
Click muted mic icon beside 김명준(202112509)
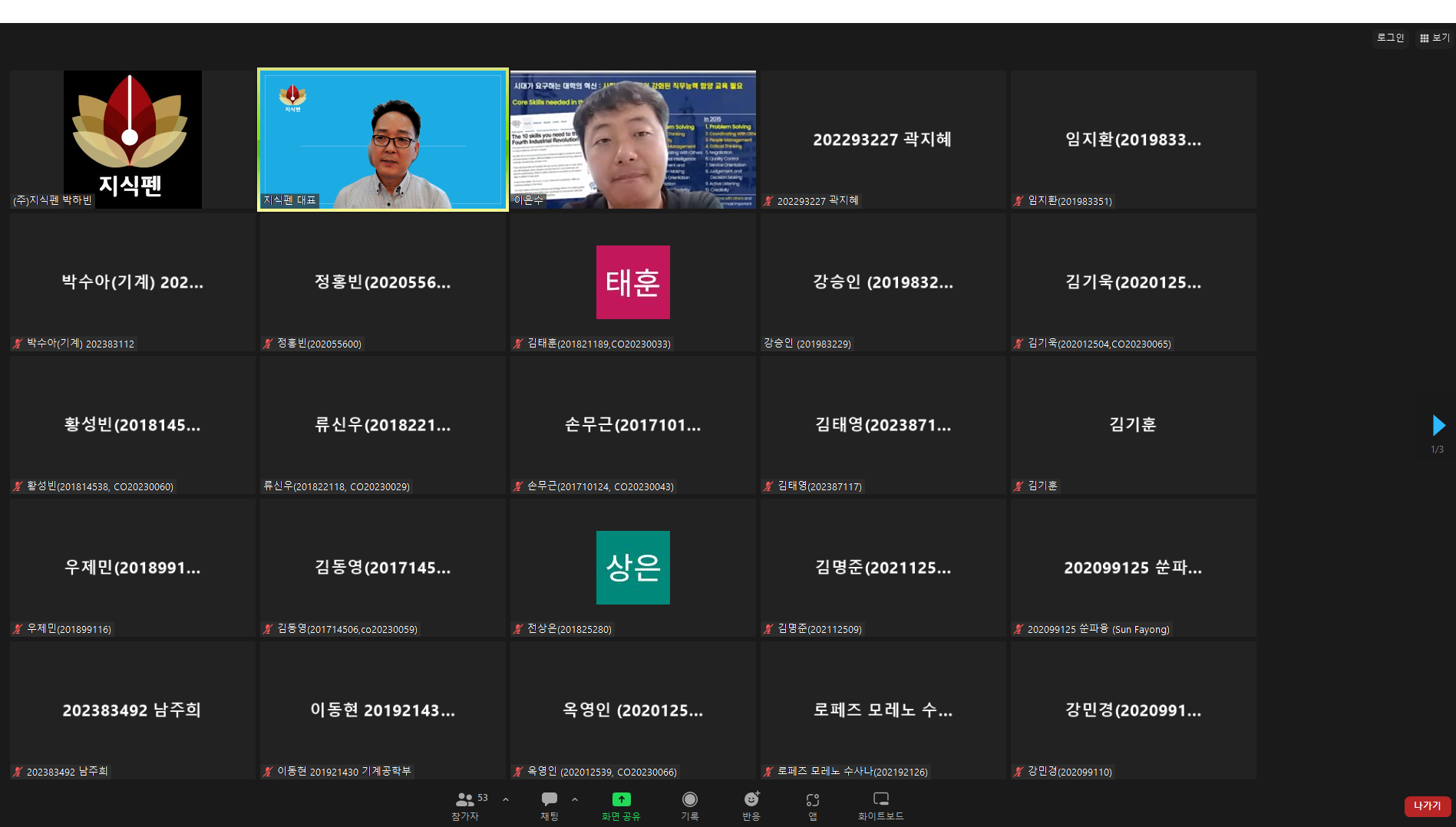pyautogui.click(x=768, y=629)
